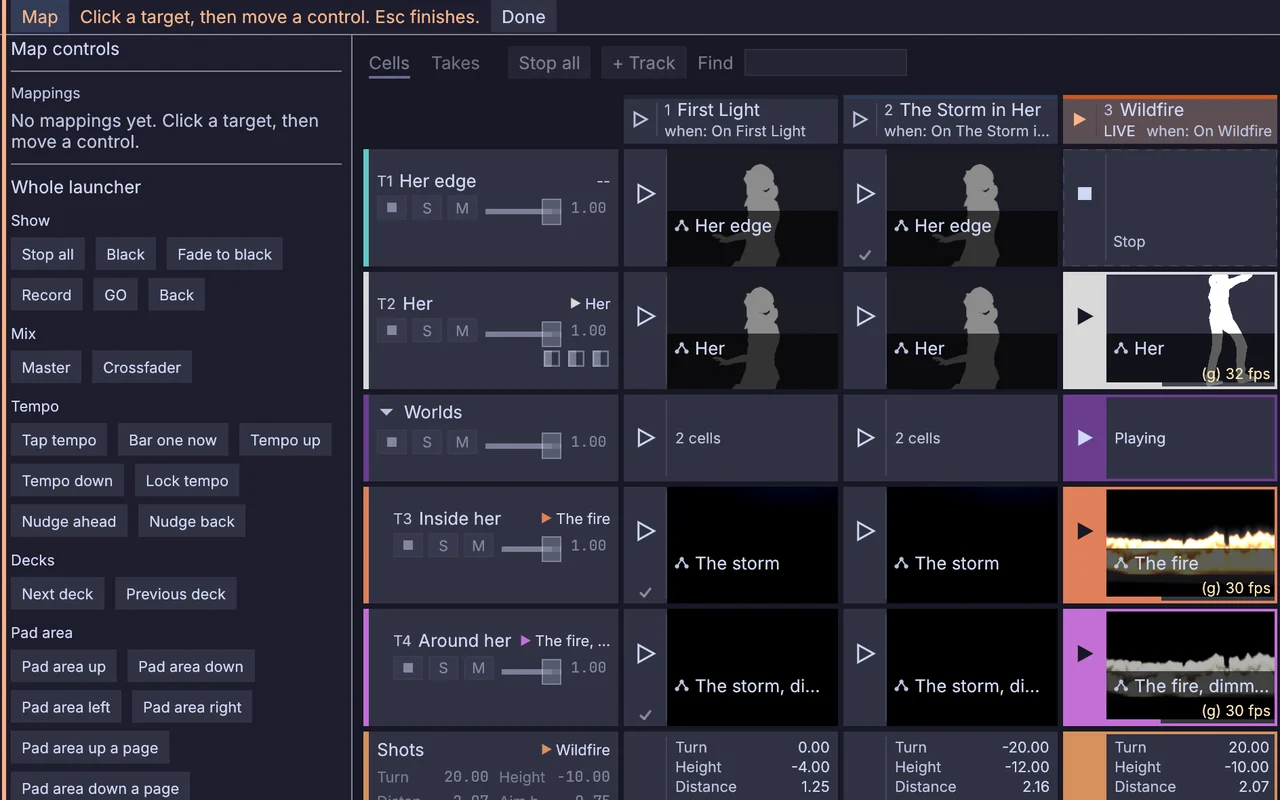Mute the Worlds group
The image size is (1280, 800).
[462, 442]
